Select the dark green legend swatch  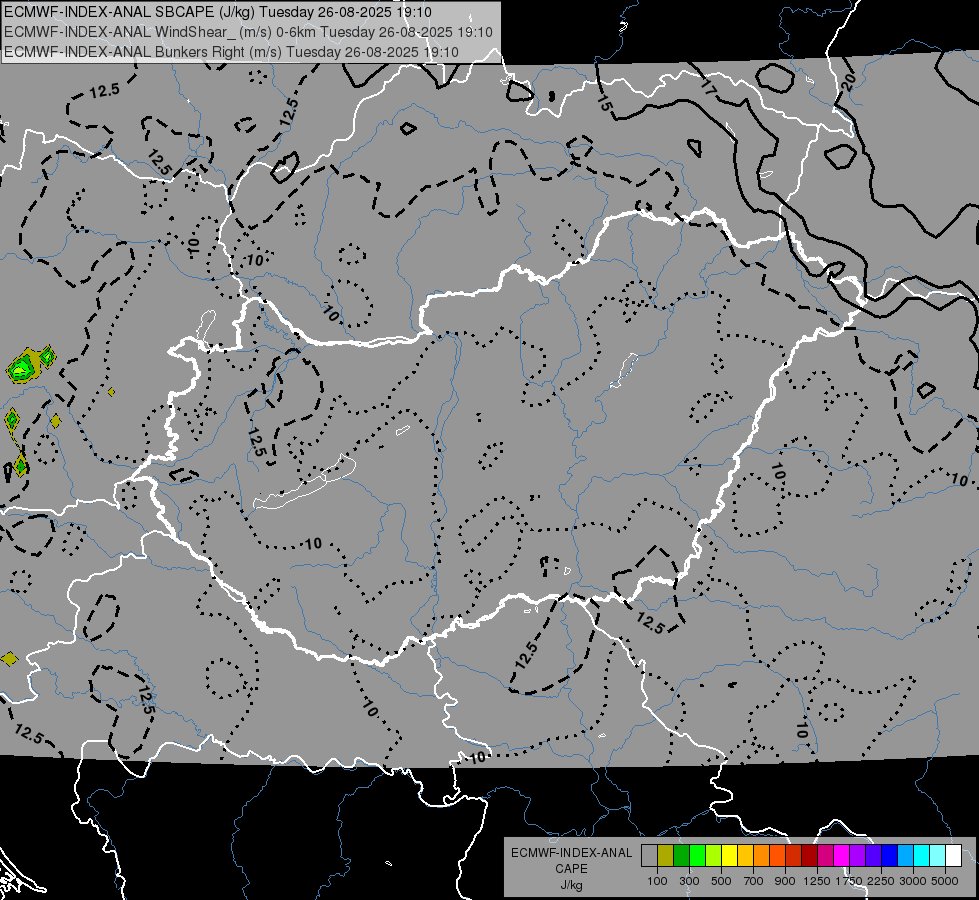tap(682, 855)
